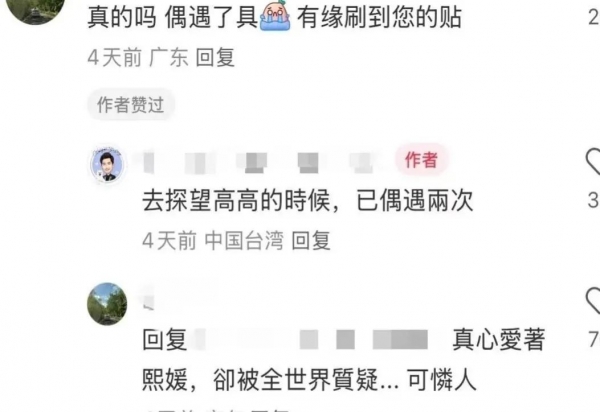Like the author's reply with heart icon
The width and height of the screenshot is (600, 412).
pos(593,161)
